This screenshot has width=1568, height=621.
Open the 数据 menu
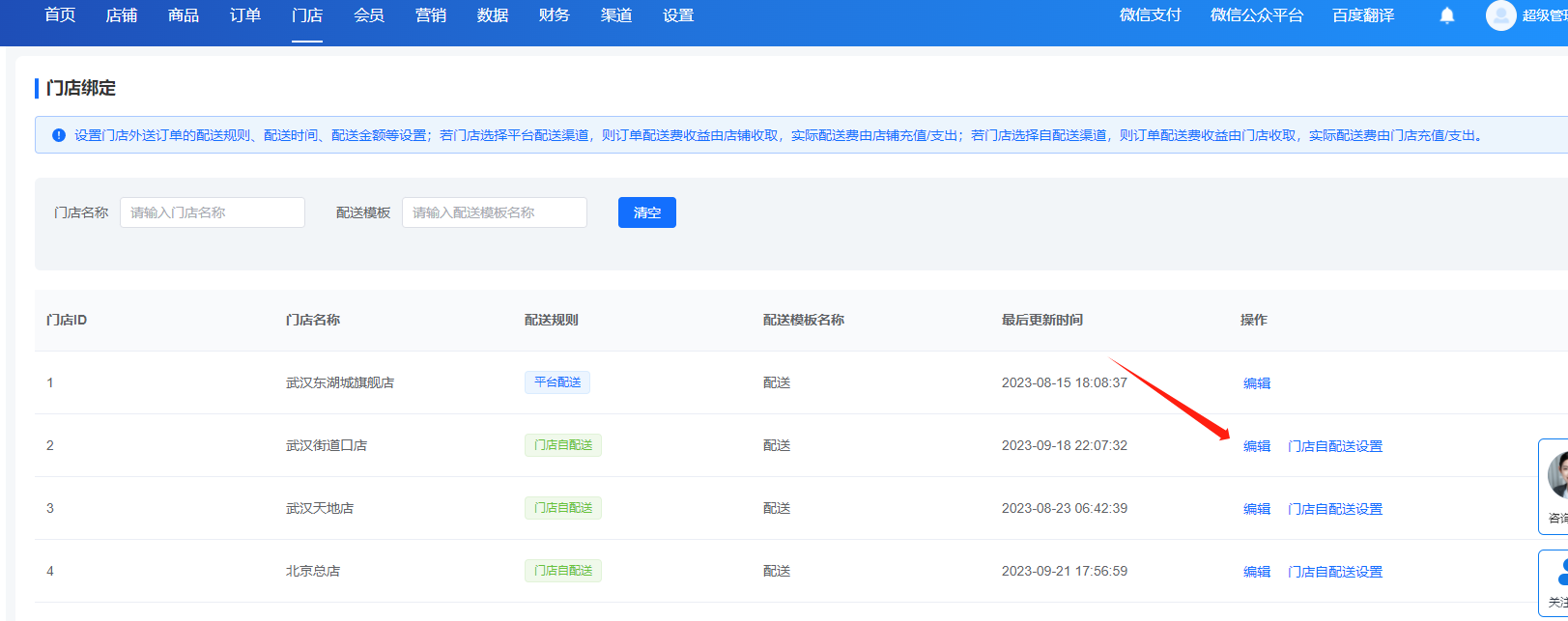click(493, 15)
